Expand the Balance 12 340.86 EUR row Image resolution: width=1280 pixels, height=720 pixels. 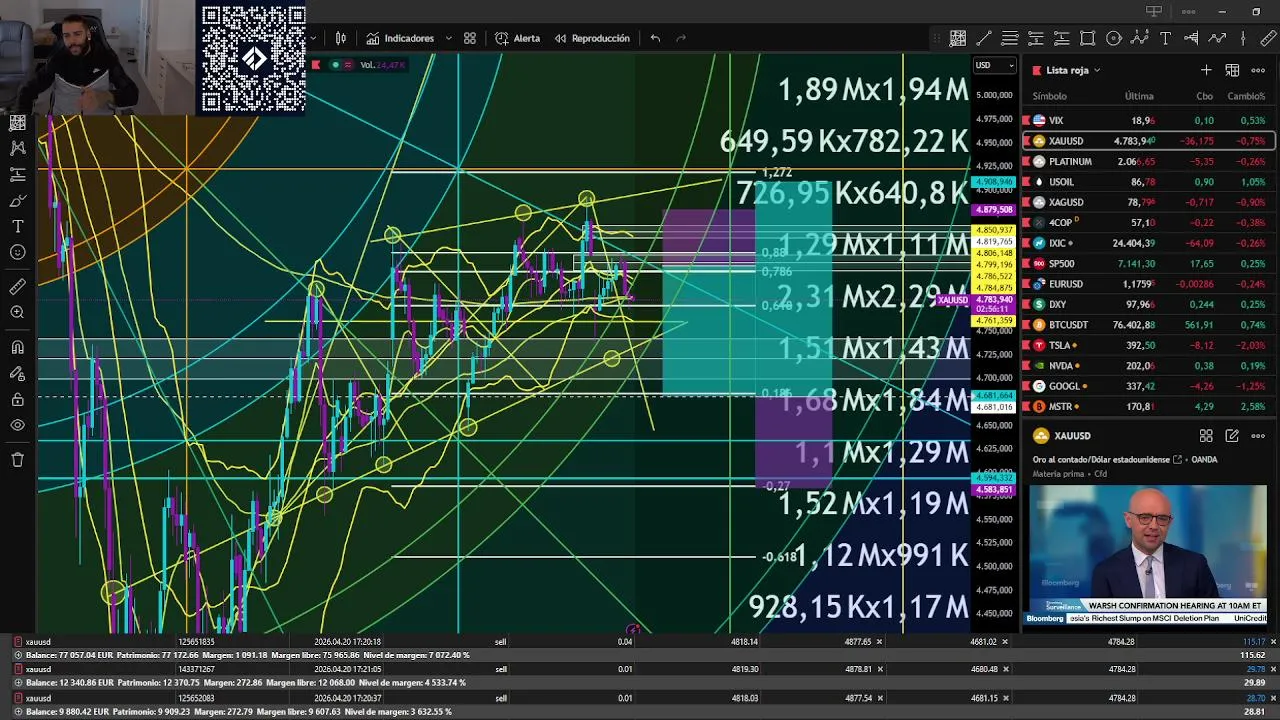point(18,683)
